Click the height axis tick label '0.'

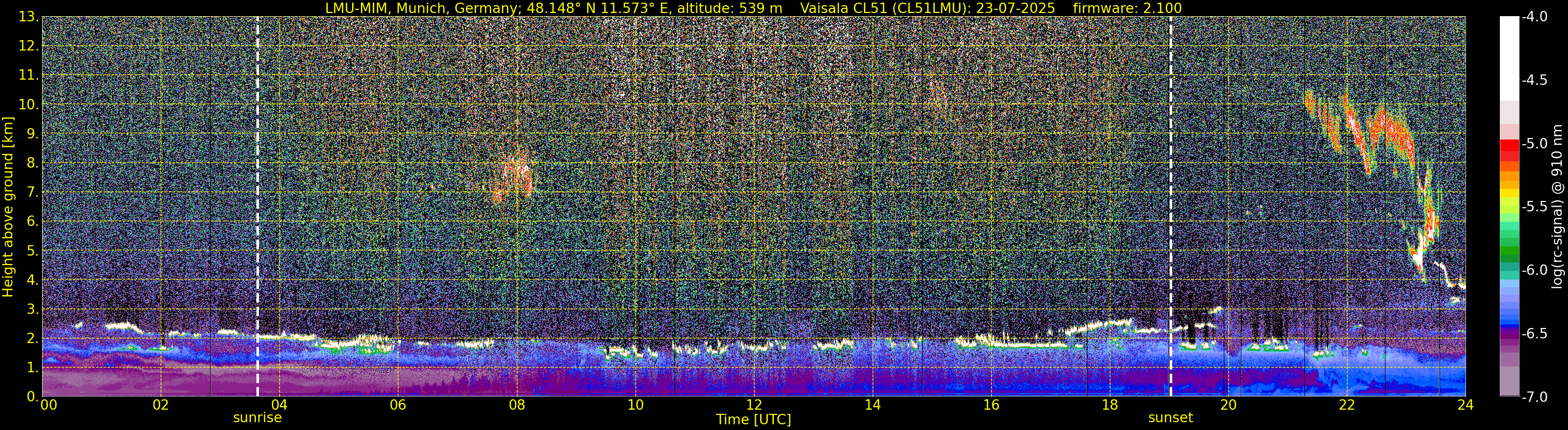pyautogui.click(x=32, y=397)
